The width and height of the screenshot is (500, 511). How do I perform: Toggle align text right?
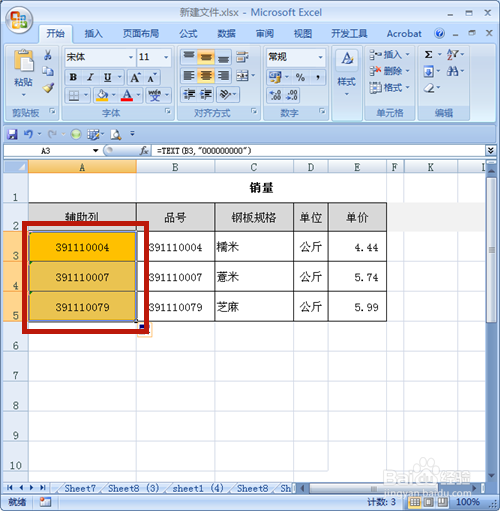pos(223,76)
